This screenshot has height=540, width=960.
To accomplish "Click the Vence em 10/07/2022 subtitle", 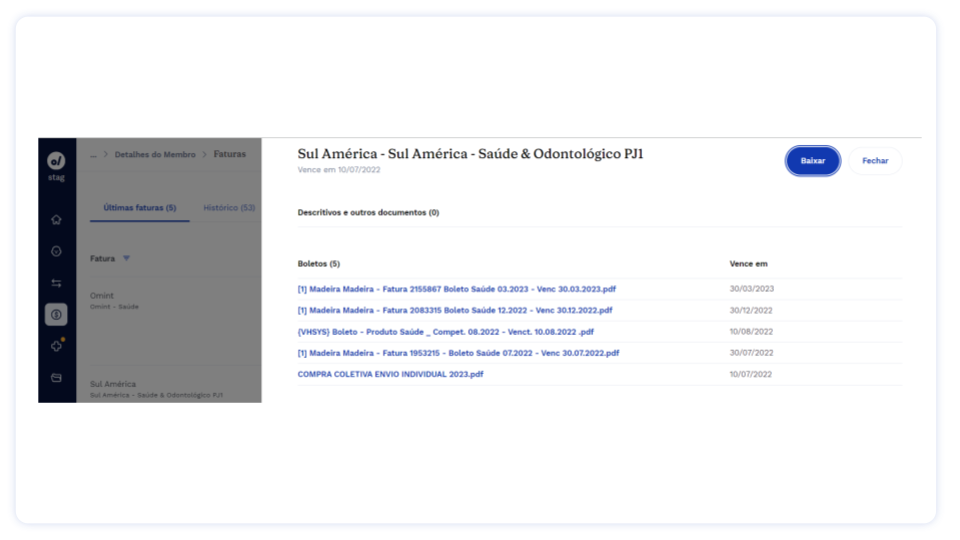I will pyautogui.click(x=339, y=170).
